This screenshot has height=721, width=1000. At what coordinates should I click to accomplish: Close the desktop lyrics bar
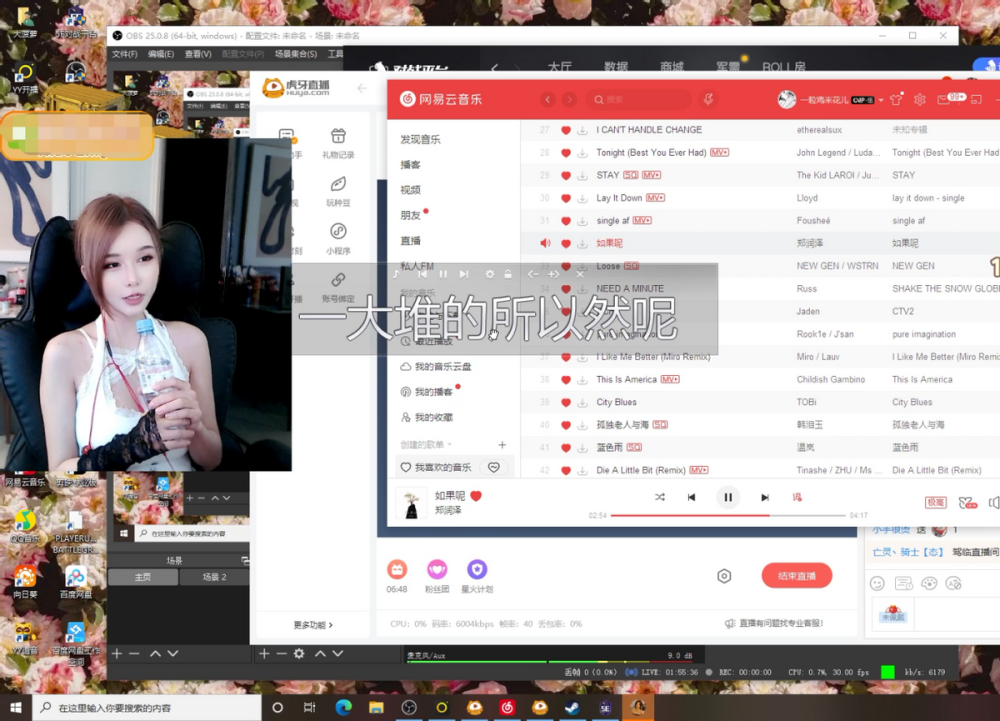pos(580,274)
